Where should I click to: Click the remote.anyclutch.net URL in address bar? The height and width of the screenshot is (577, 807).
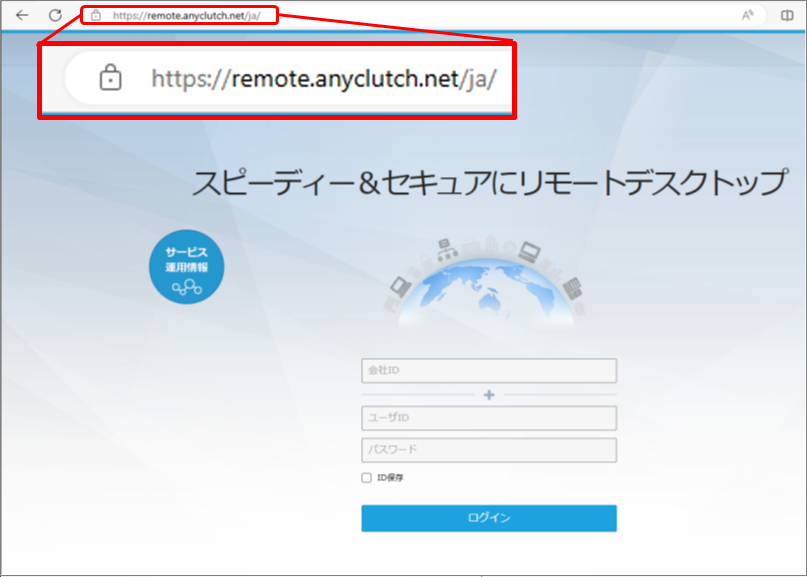click(187, 16)
